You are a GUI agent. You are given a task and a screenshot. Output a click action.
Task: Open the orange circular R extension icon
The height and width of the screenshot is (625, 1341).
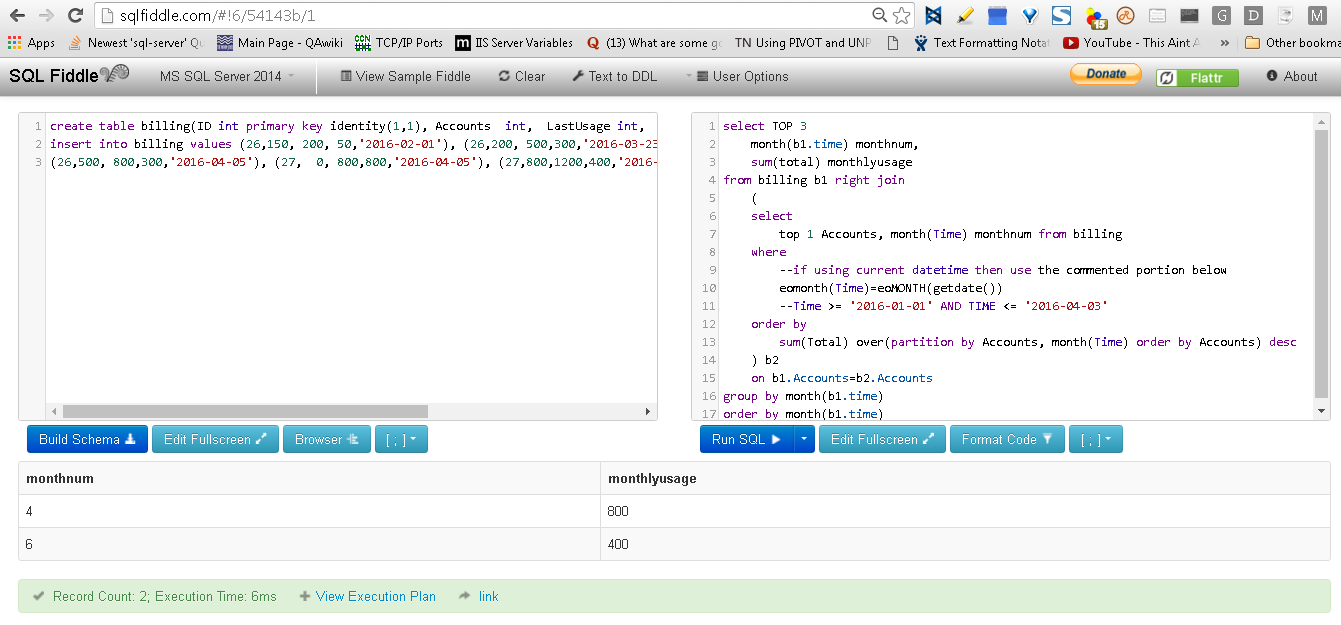(1125, 16)
